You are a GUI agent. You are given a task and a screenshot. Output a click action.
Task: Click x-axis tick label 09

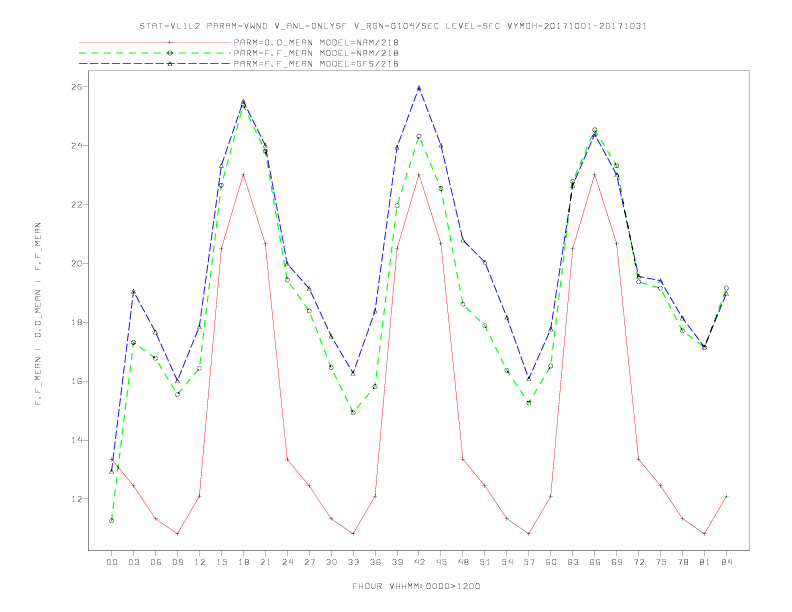coord(177,562)
